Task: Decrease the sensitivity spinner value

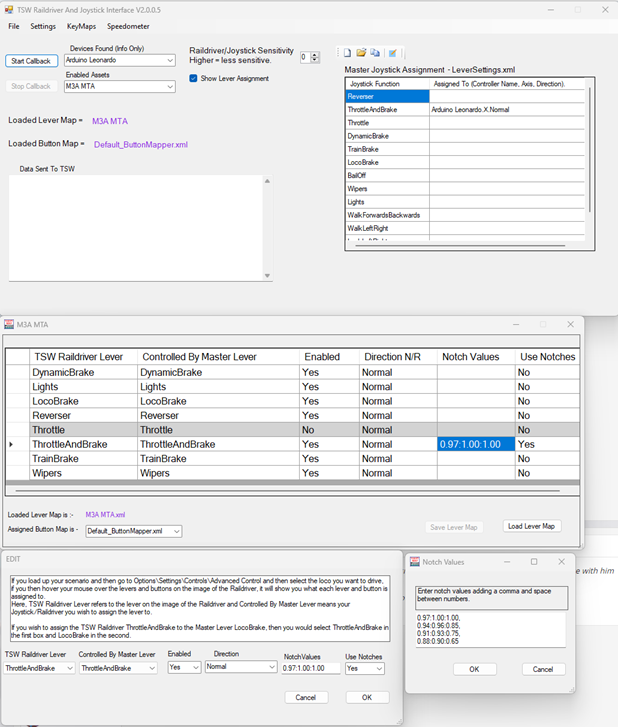Action: click(x=315, y=60)
